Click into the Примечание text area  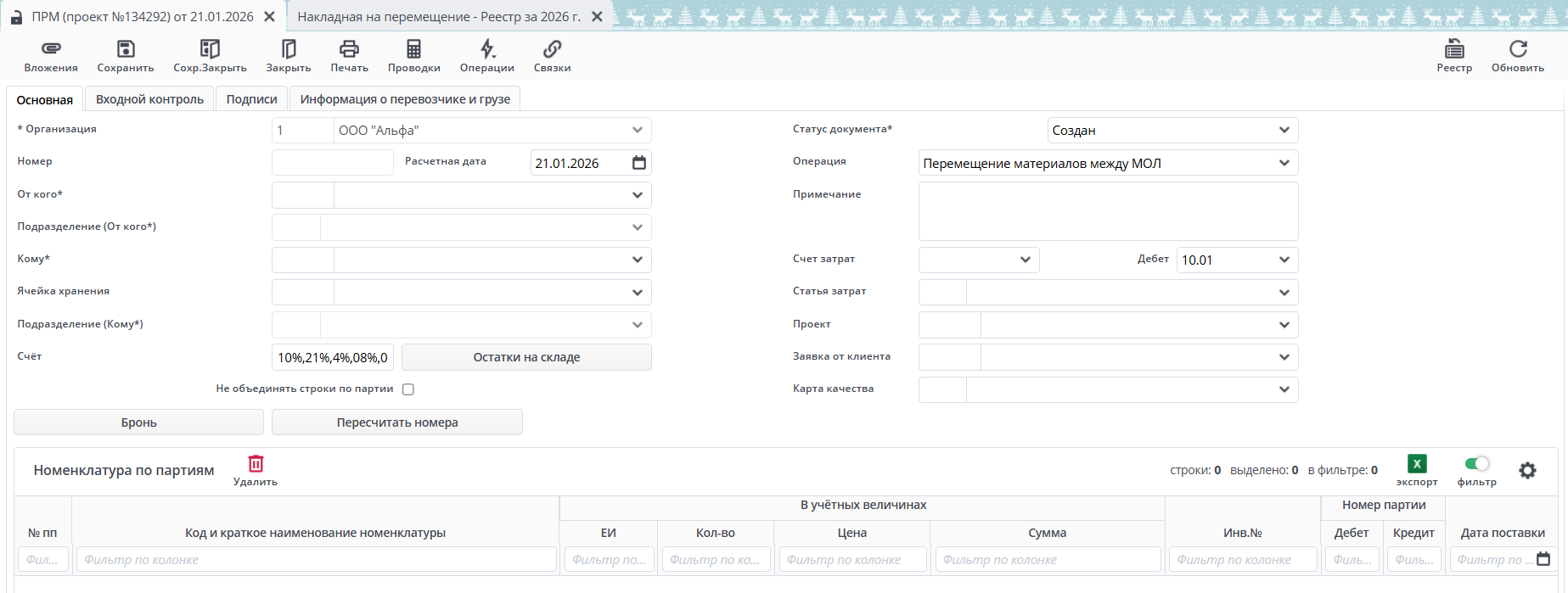[1108, 211]
